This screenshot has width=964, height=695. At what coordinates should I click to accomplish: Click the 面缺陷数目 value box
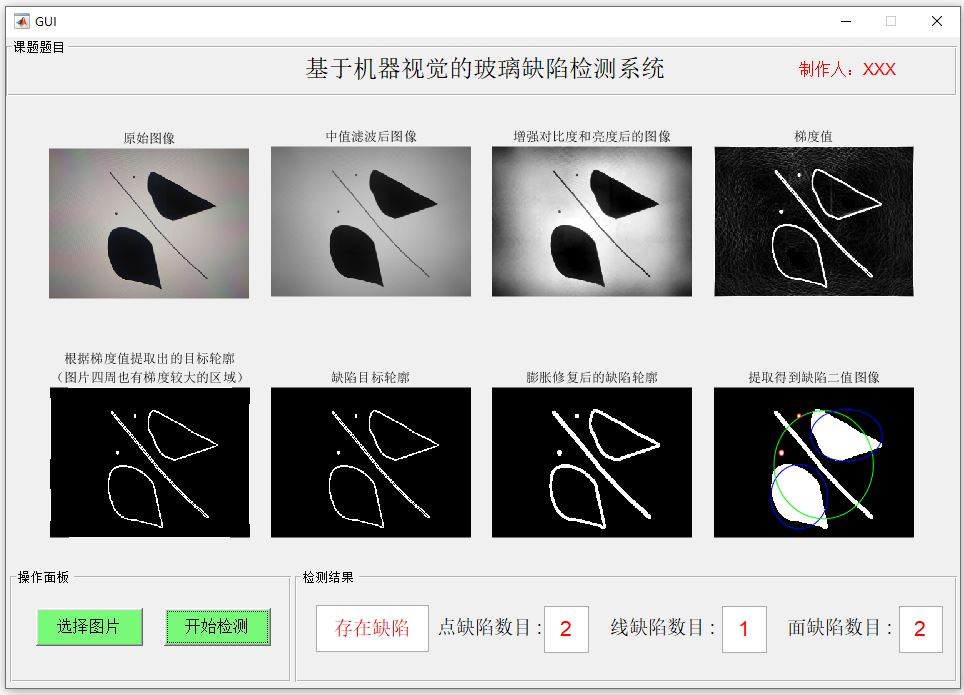pyautogui.click(x=920, y=629)
